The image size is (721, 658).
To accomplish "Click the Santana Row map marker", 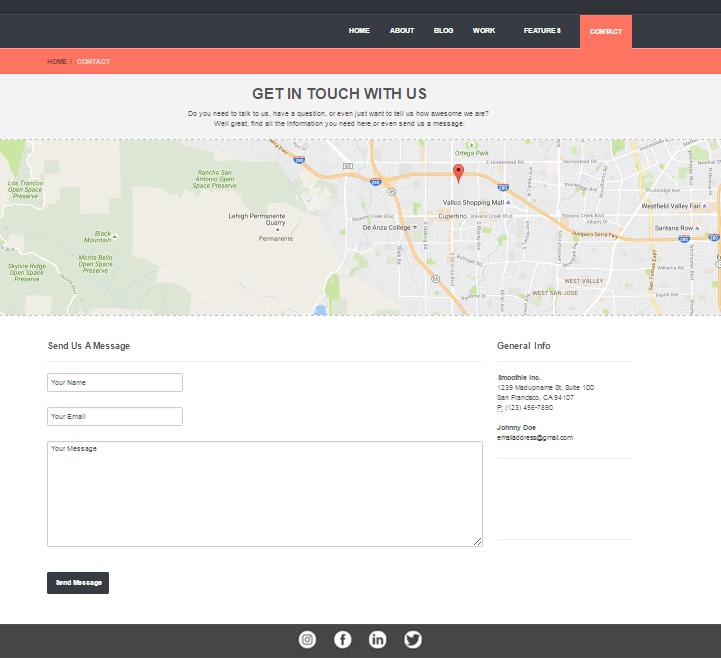I will pos(697,228).
